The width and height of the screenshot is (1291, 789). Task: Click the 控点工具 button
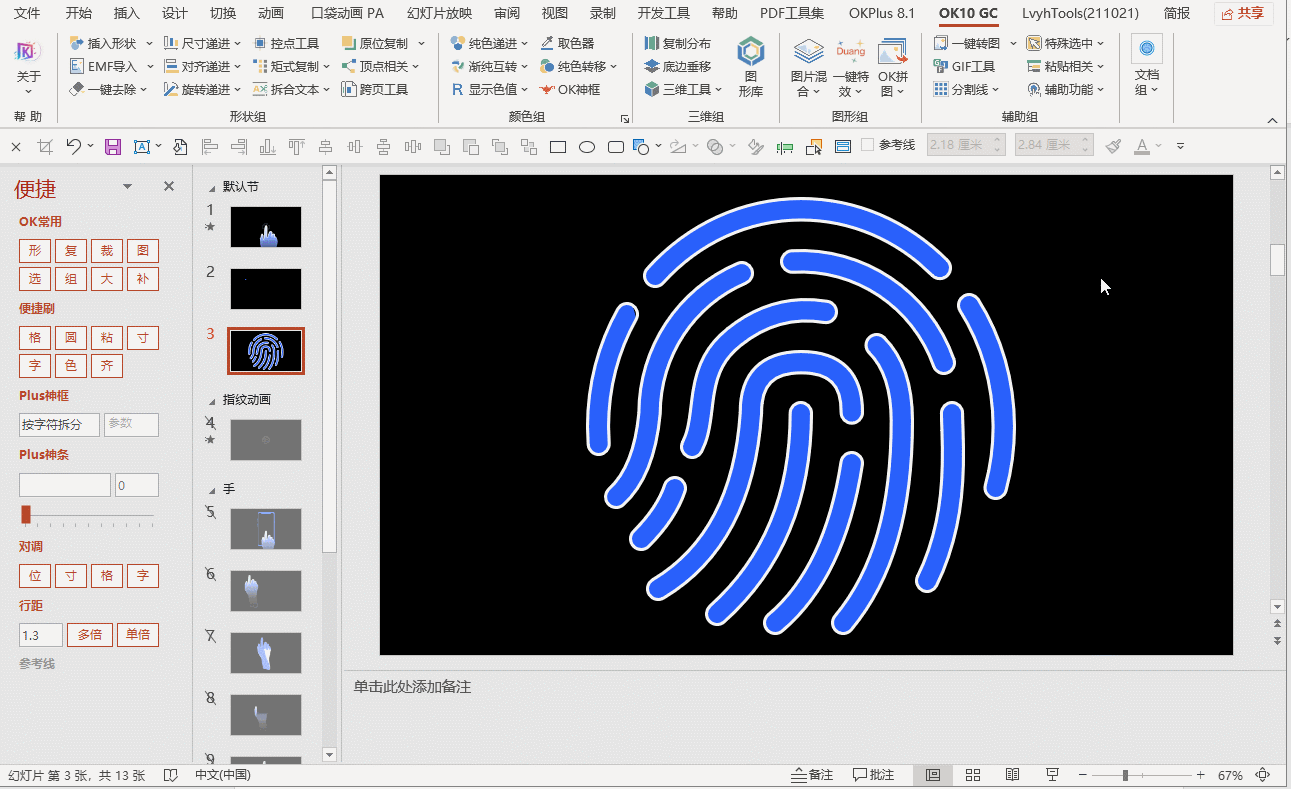point(286,43)
